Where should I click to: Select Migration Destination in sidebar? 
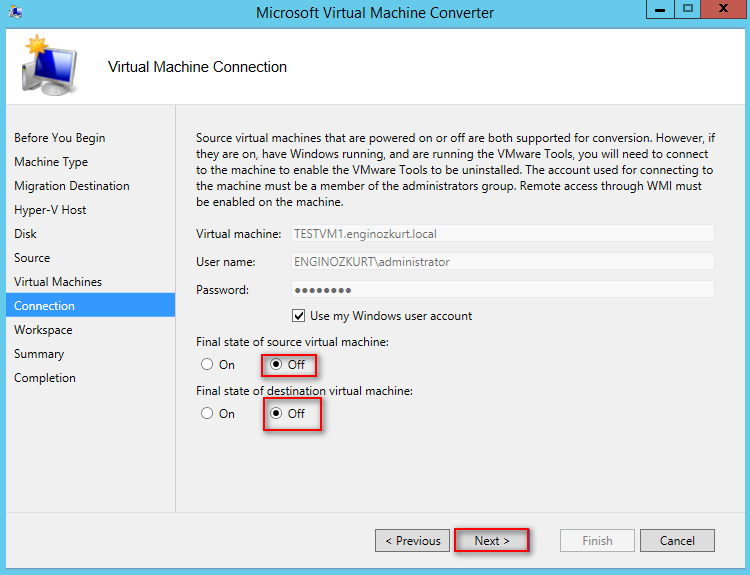pos(72,186)
